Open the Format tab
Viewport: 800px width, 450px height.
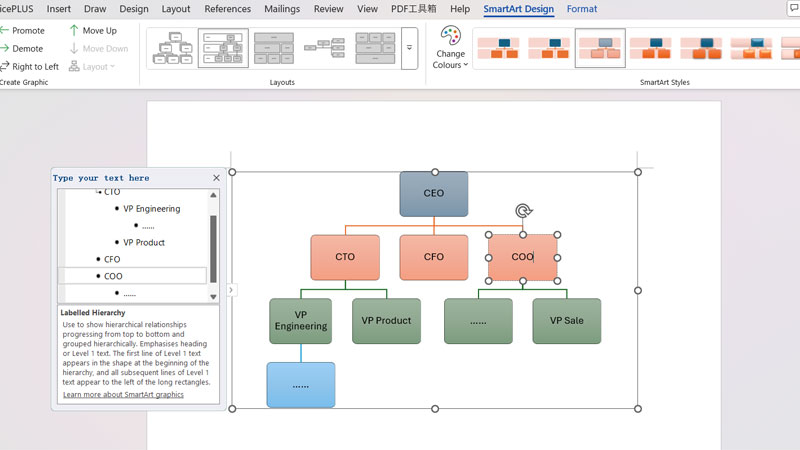pos(581,9)
